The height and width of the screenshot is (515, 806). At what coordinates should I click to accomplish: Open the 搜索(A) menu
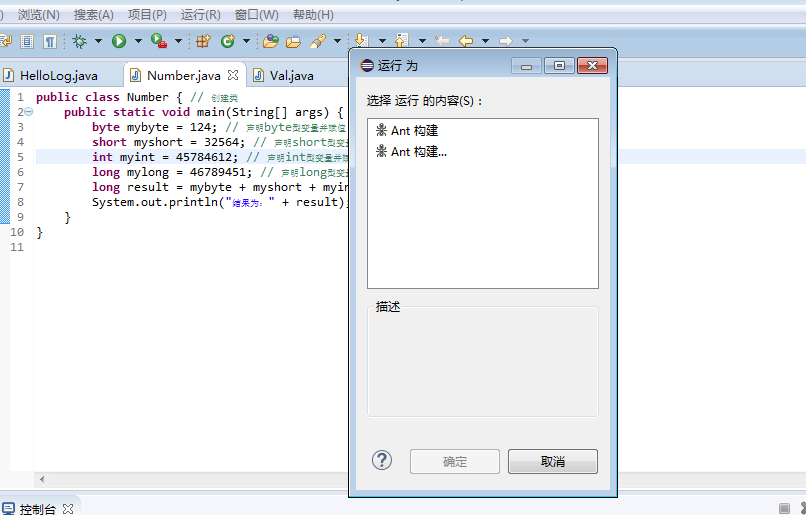tap(94, 15)
